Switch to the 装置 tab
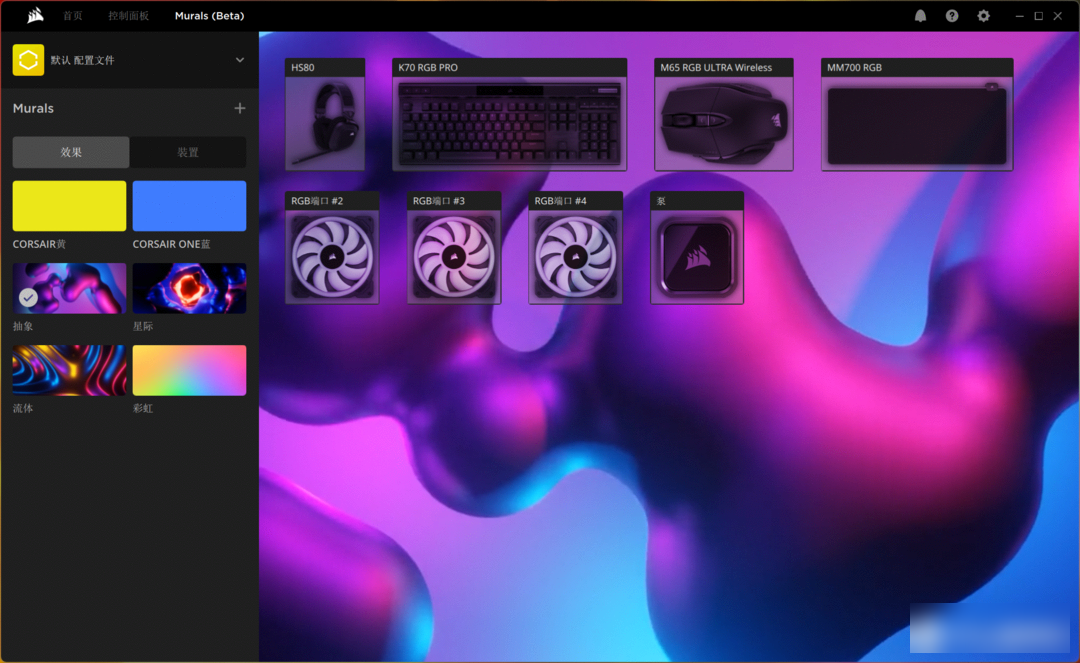This screenshot has width=1080, height=663. (188, 152)
